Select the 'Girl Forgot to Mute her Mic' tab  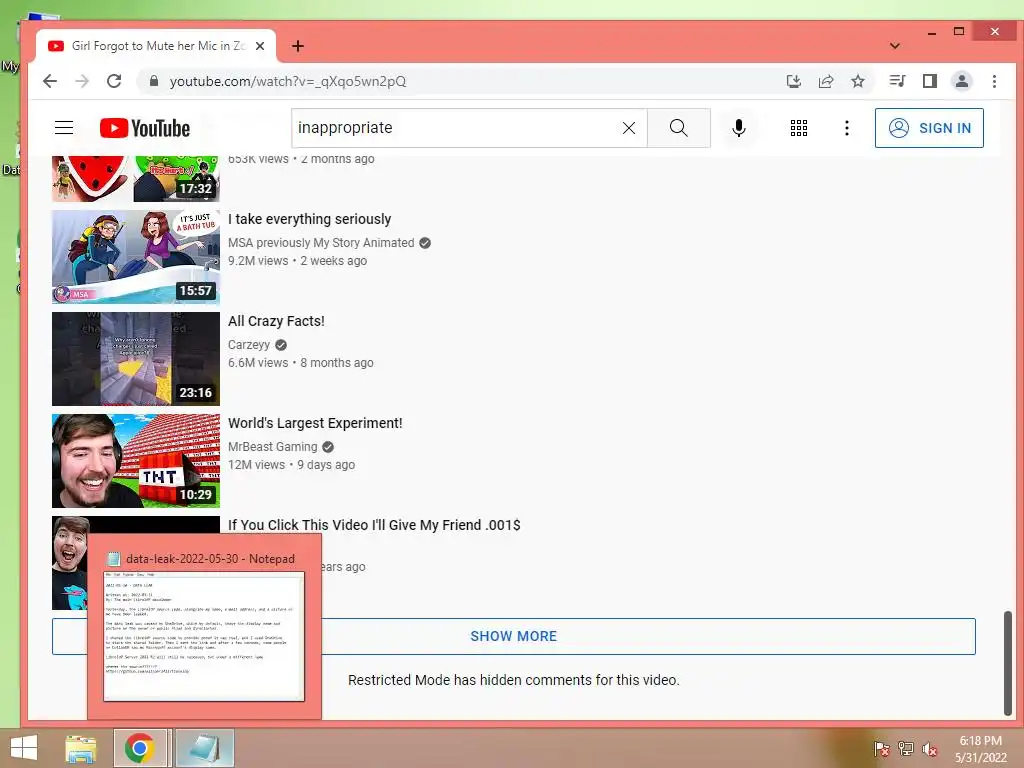[155, 46]
